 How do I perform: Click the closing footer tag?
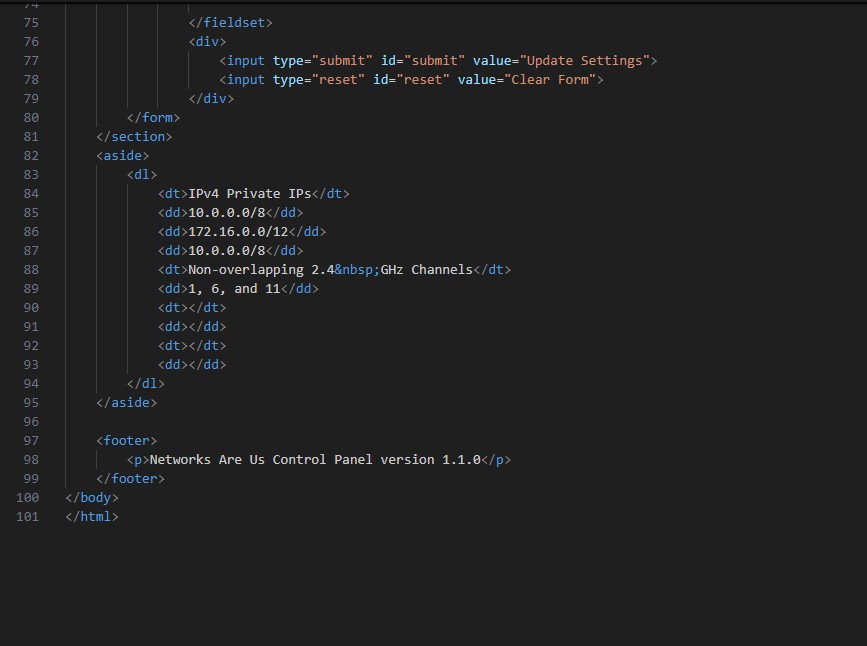tap(130, 479)
